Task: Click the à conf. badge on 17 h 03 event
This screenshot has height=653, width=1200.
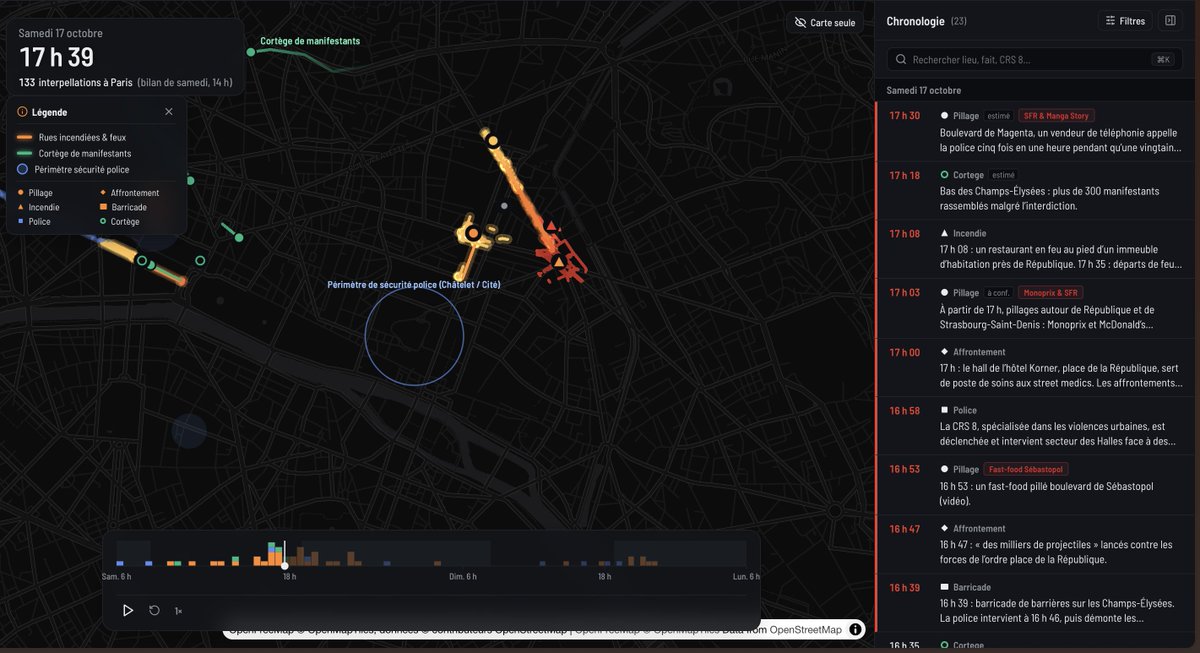Action: 998,293
